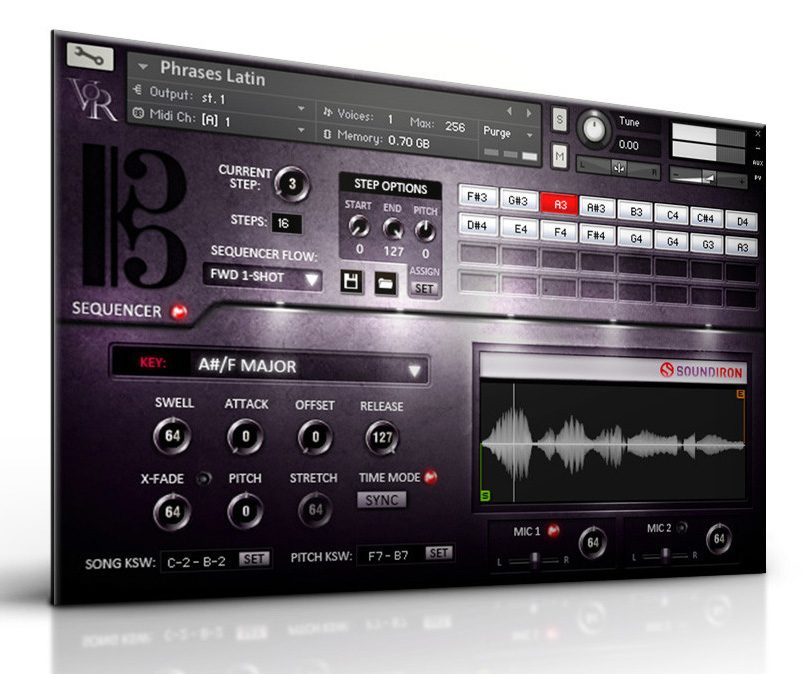Select the D#4 step

(x=477, y=225)
